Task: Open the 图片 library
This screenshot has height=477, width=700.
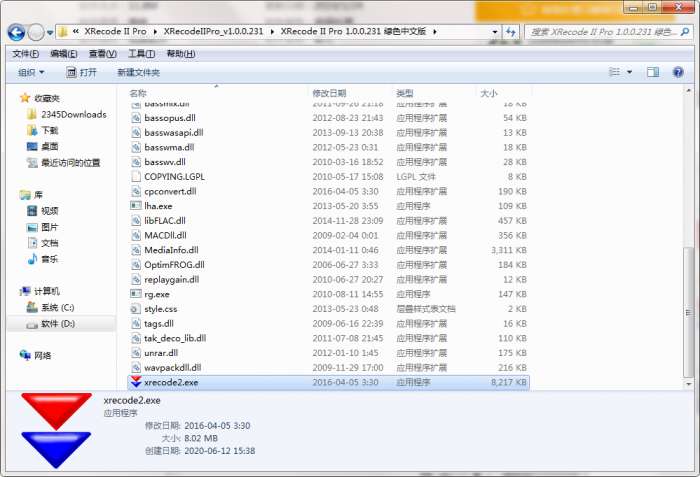Action: point(50,227)
